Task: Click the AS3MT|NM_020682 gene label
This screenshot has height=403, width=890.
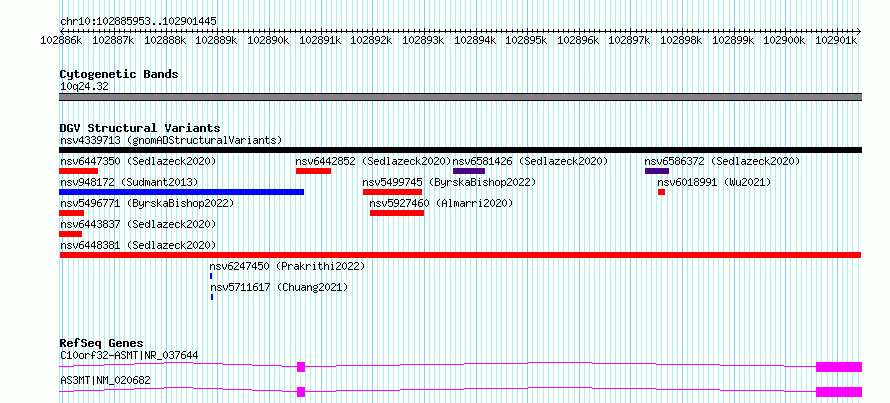Action: tap(105, 381)
